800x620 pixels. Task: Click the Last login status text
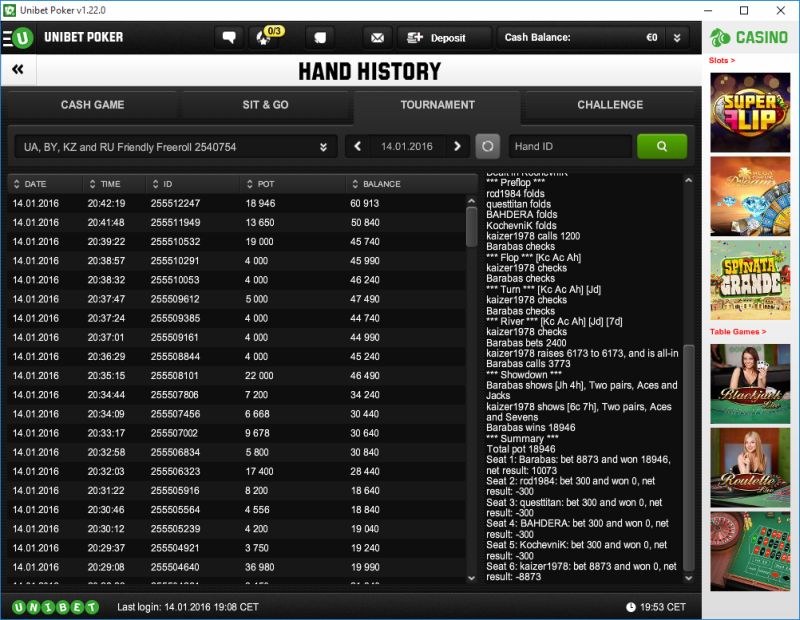pos(188,607)
